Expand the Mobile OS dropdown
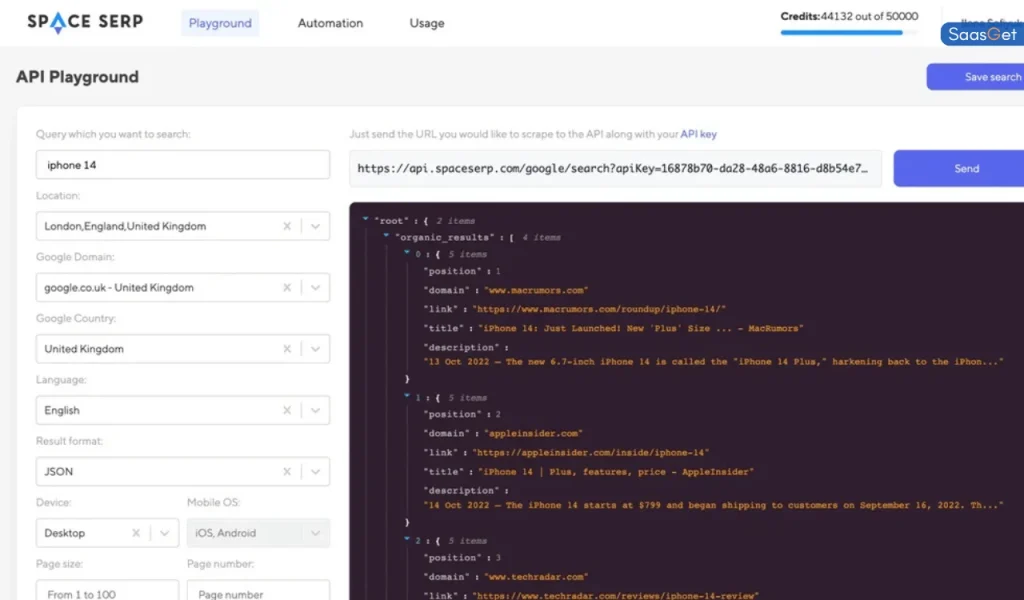Viewport: 1024px width, 600px height. [315, 533]
